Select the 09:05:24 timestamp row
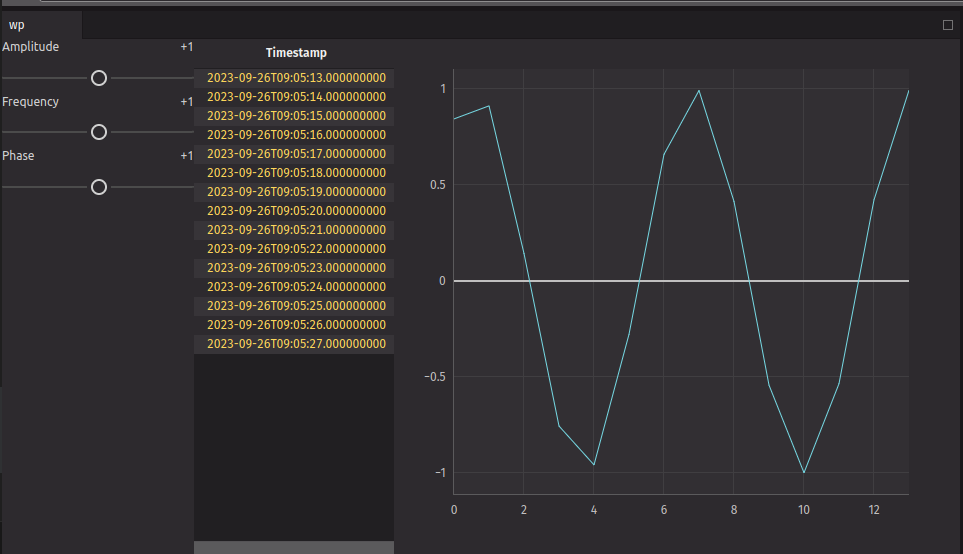The width and height of the screenshot is (963, 554). tap(296, 287)
